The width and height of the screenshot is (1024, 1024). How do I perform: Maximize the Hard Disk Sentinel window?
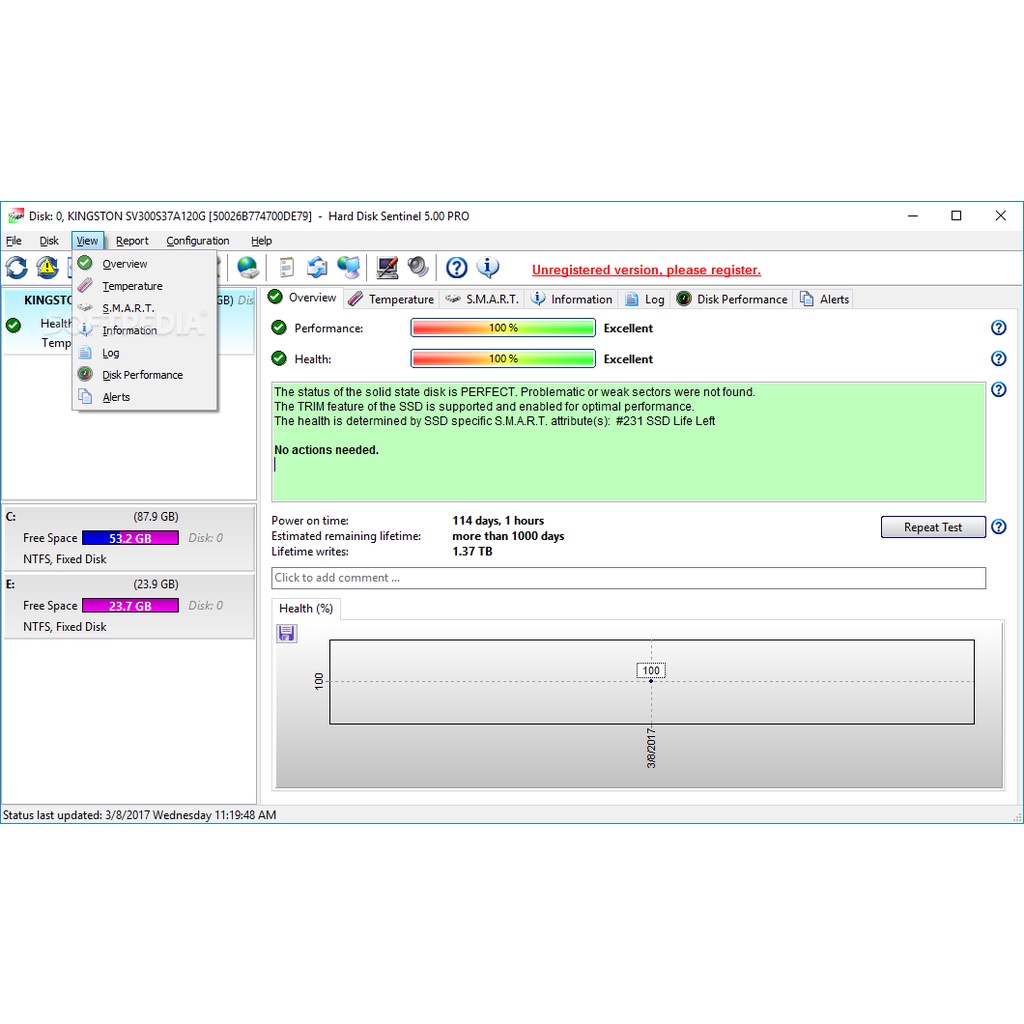[x=956, y=216]
